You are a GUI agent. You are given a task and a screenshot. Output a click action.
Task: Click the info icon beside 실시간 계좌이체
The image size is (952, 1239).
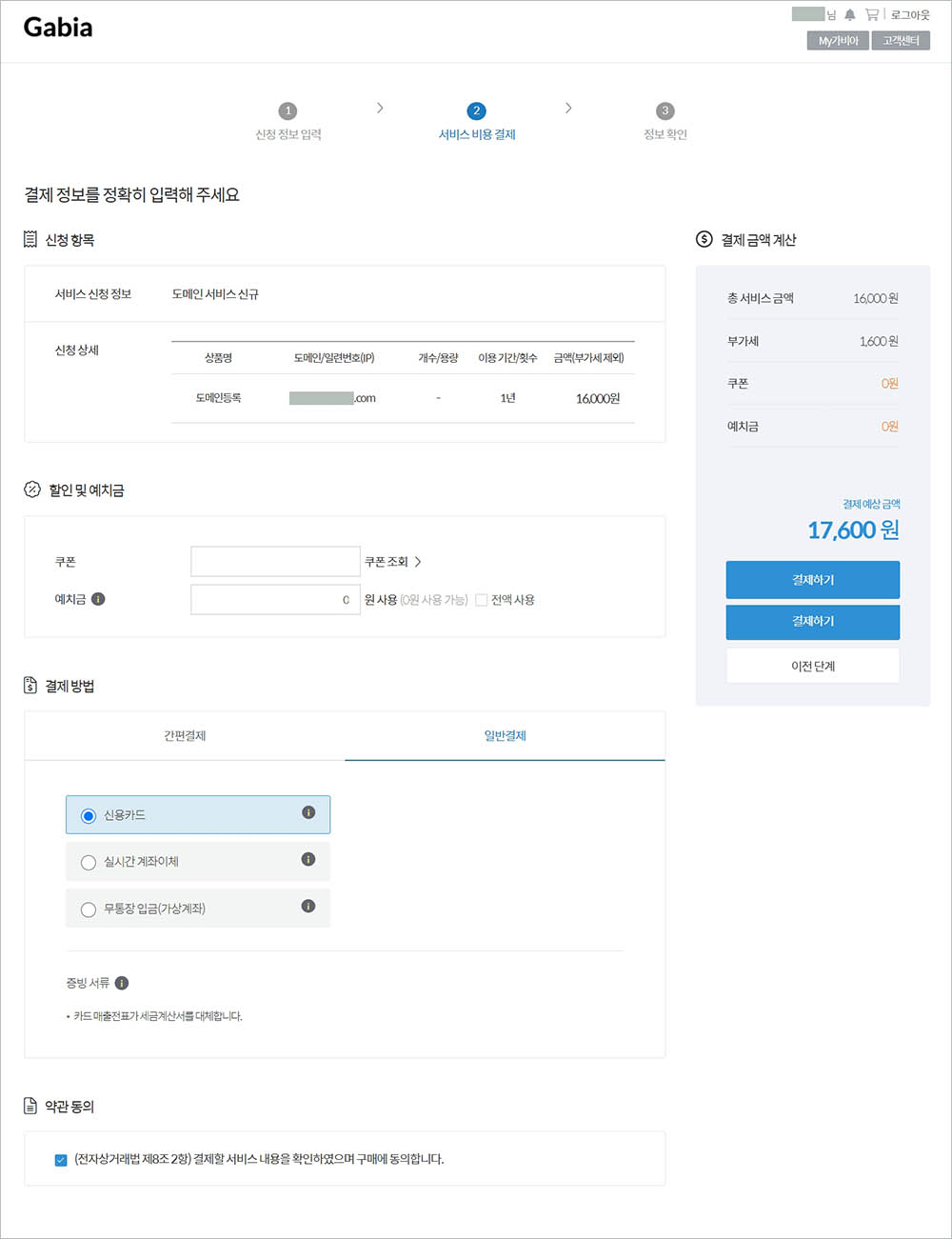[307, 859]
